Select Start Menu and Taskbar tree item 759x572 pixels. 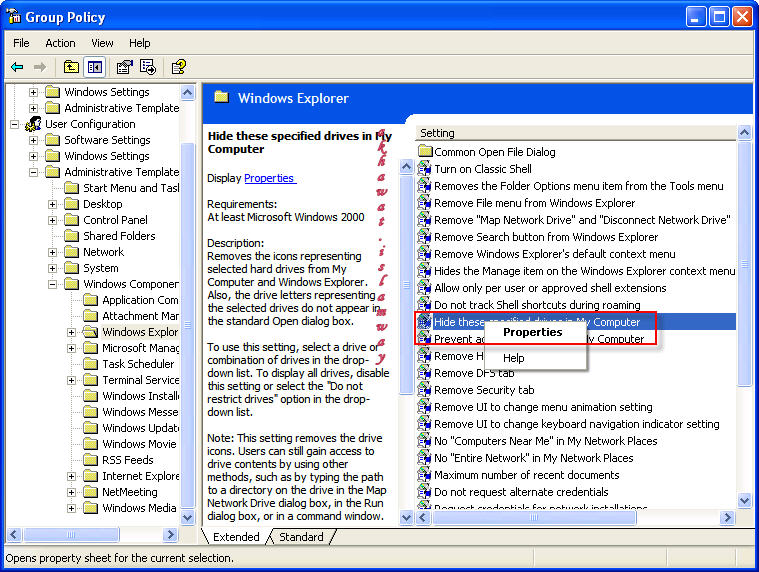tap(131, 188)
